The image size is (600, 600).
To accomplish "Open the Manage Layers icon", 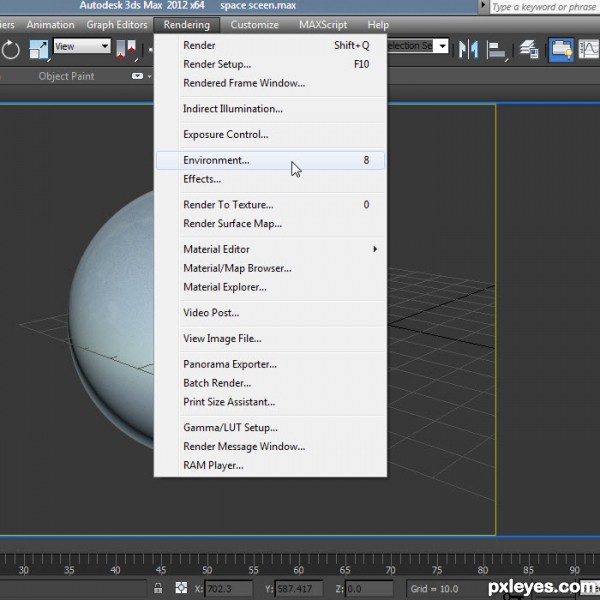I will [x=528, y=50].
